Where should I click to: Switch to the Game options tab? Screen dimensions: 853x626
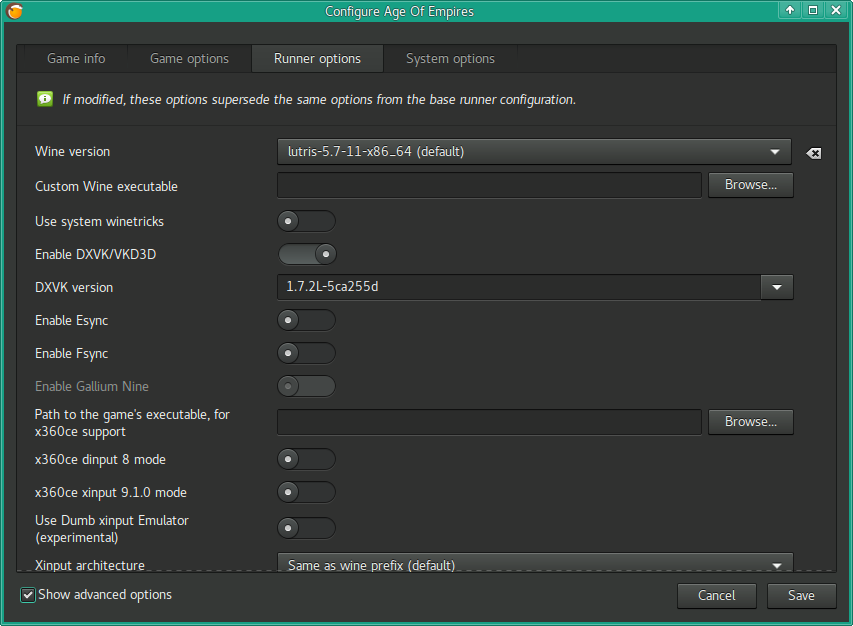189,59
